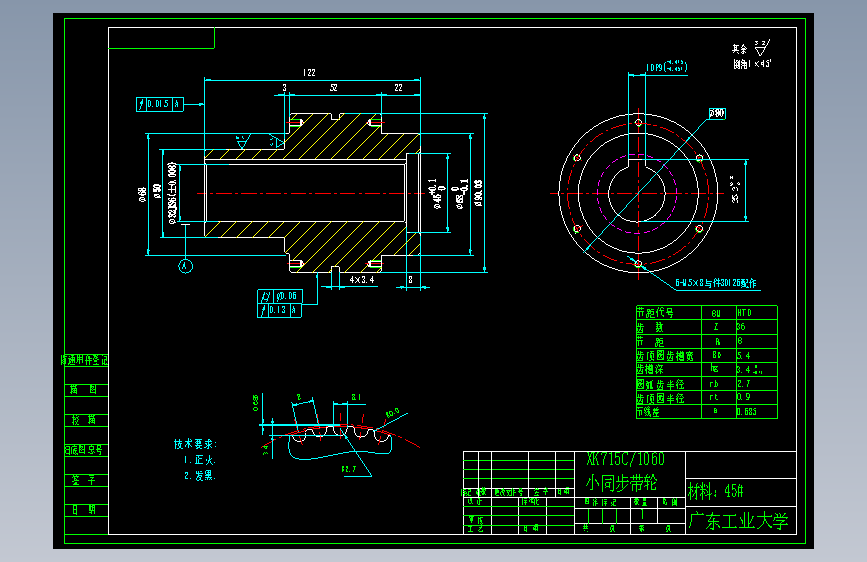The width and height of the screenshot is (867, 562).
Task: Click the runout tolerance frame 0.015 A
Action: pyautogui.click(x=160, y=104)
